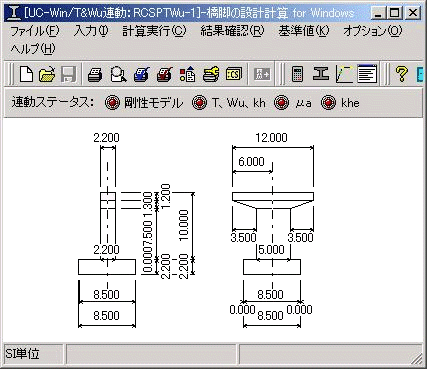Click the text report list icon
This screenshot has width=427, height=369.
(x=367, y=74)
